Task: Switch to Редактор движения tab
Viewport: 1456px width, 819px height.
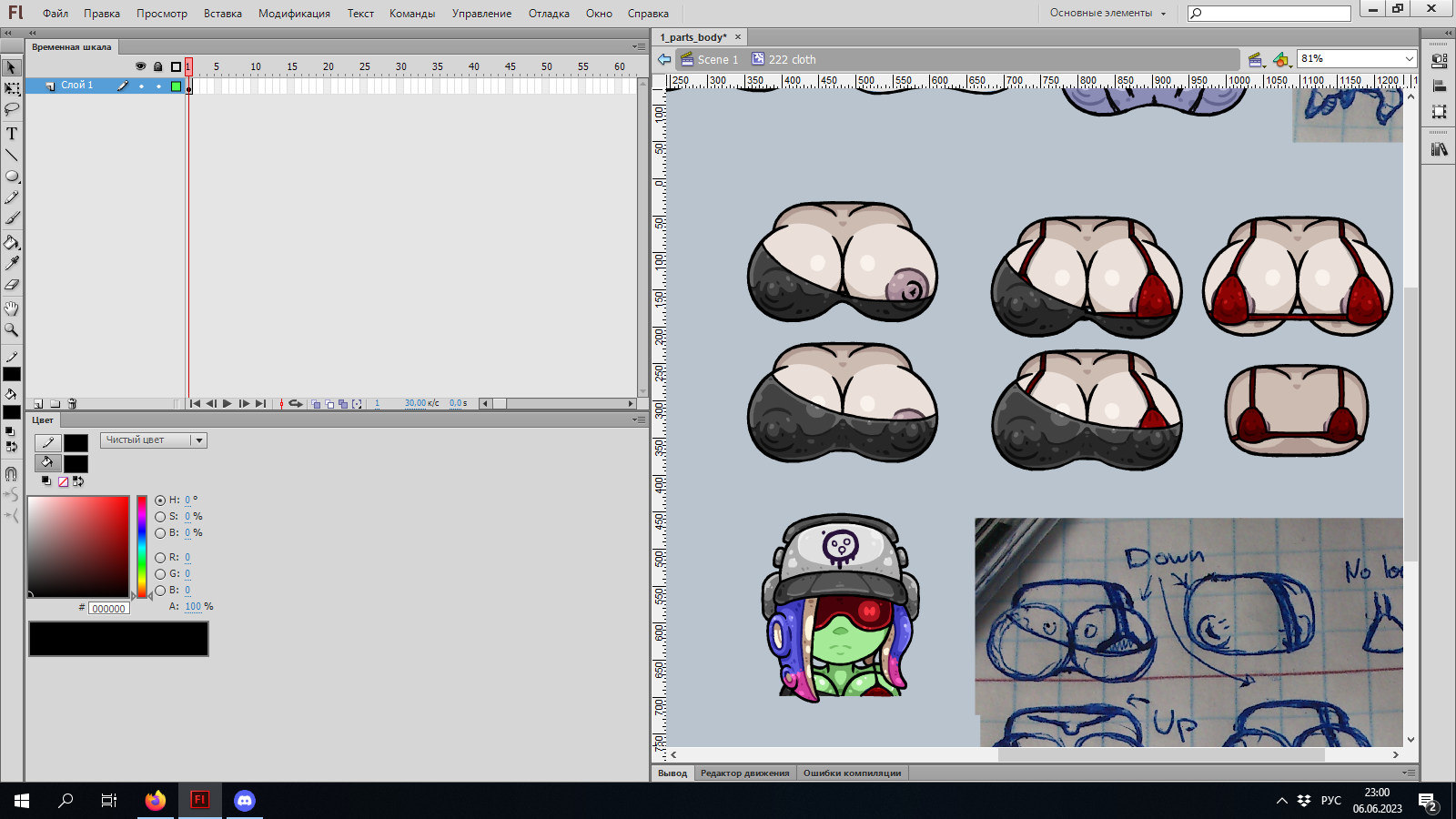Action: [745, 773]
